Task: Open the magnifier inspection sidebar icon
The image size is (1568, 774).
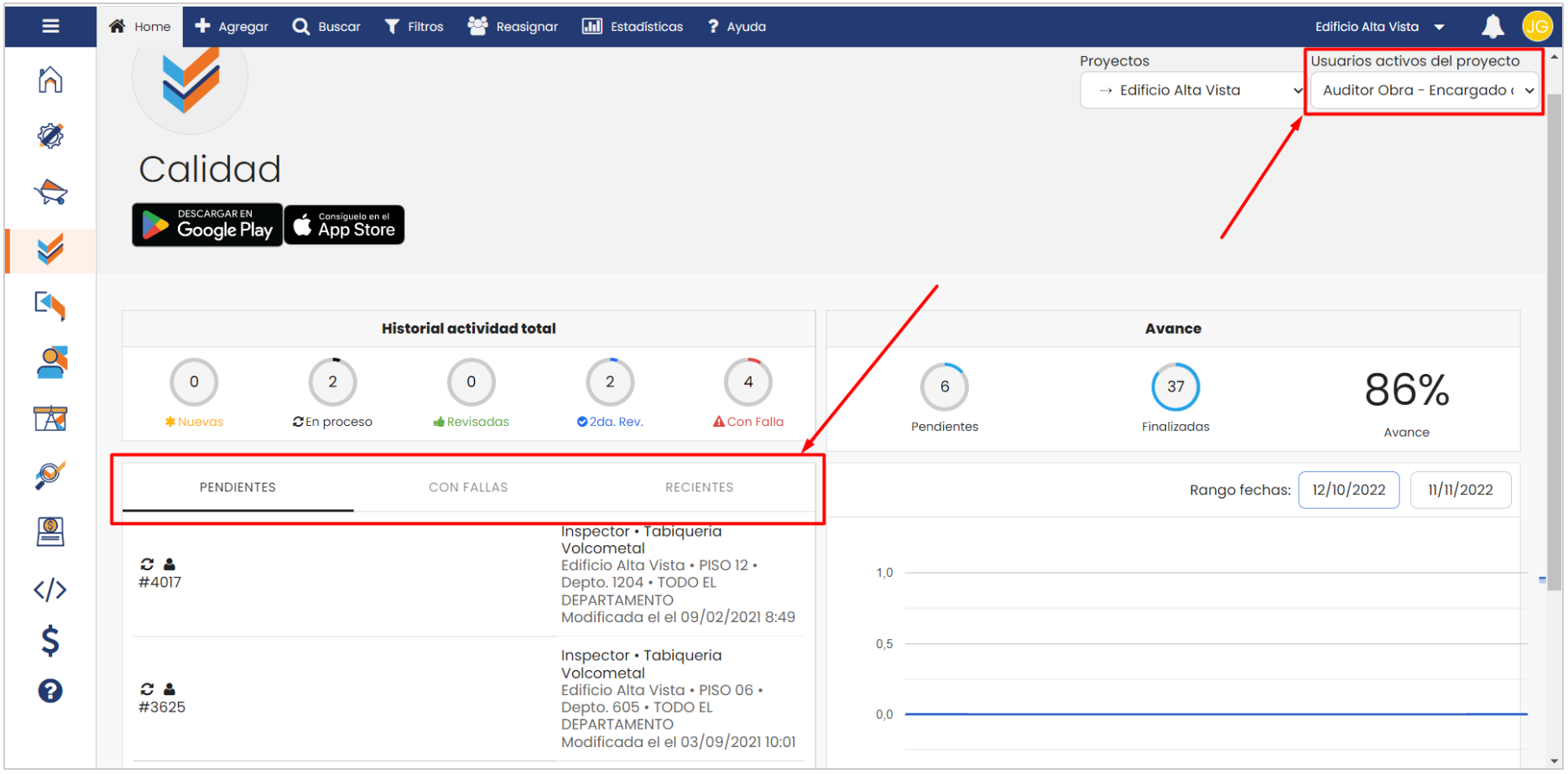Action: pos(50,475)
